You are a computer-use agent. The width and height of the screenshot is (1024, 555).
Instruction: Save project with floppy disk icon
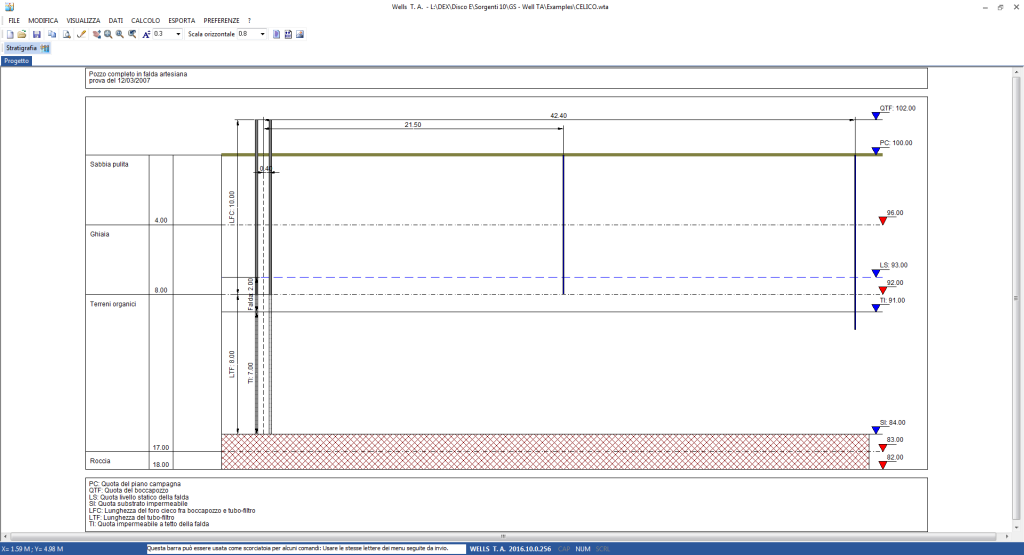click(x=36, y=34)
